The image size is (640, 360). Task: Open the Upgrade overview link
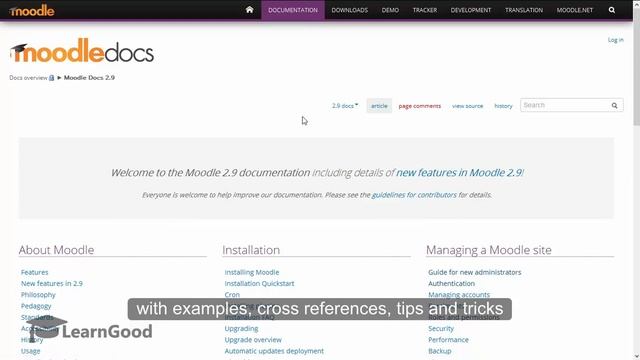click(x=253, y=340)
